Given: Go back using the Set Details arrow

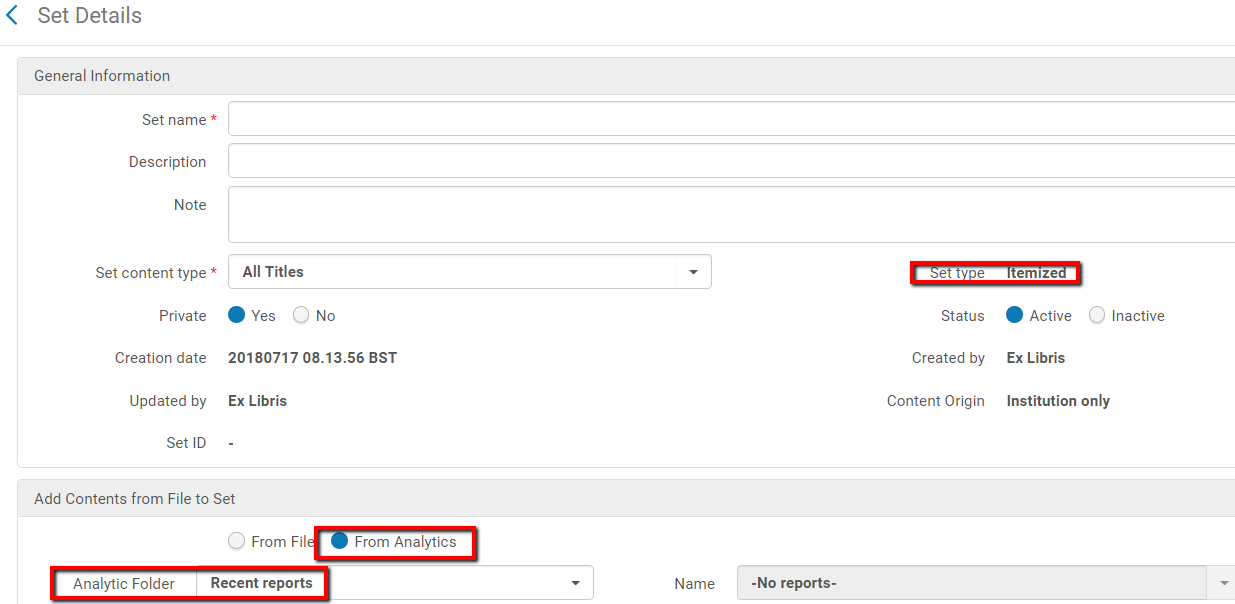Looking at the screenshot, I should (12, 16).
